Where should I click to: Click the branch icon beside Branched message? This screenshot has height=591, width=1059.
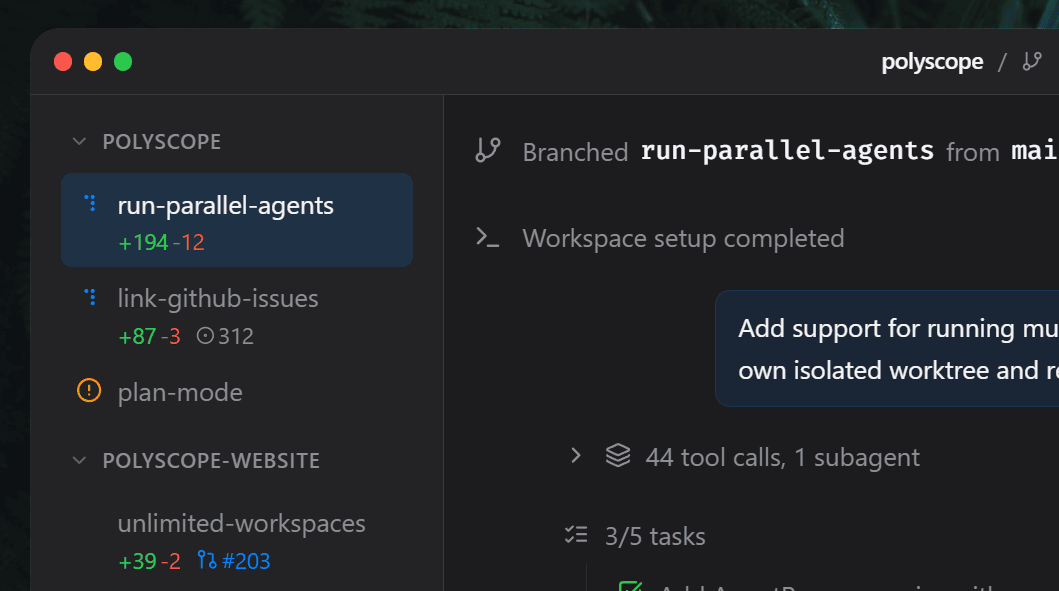pyautogui.click(x=487, y=151)
